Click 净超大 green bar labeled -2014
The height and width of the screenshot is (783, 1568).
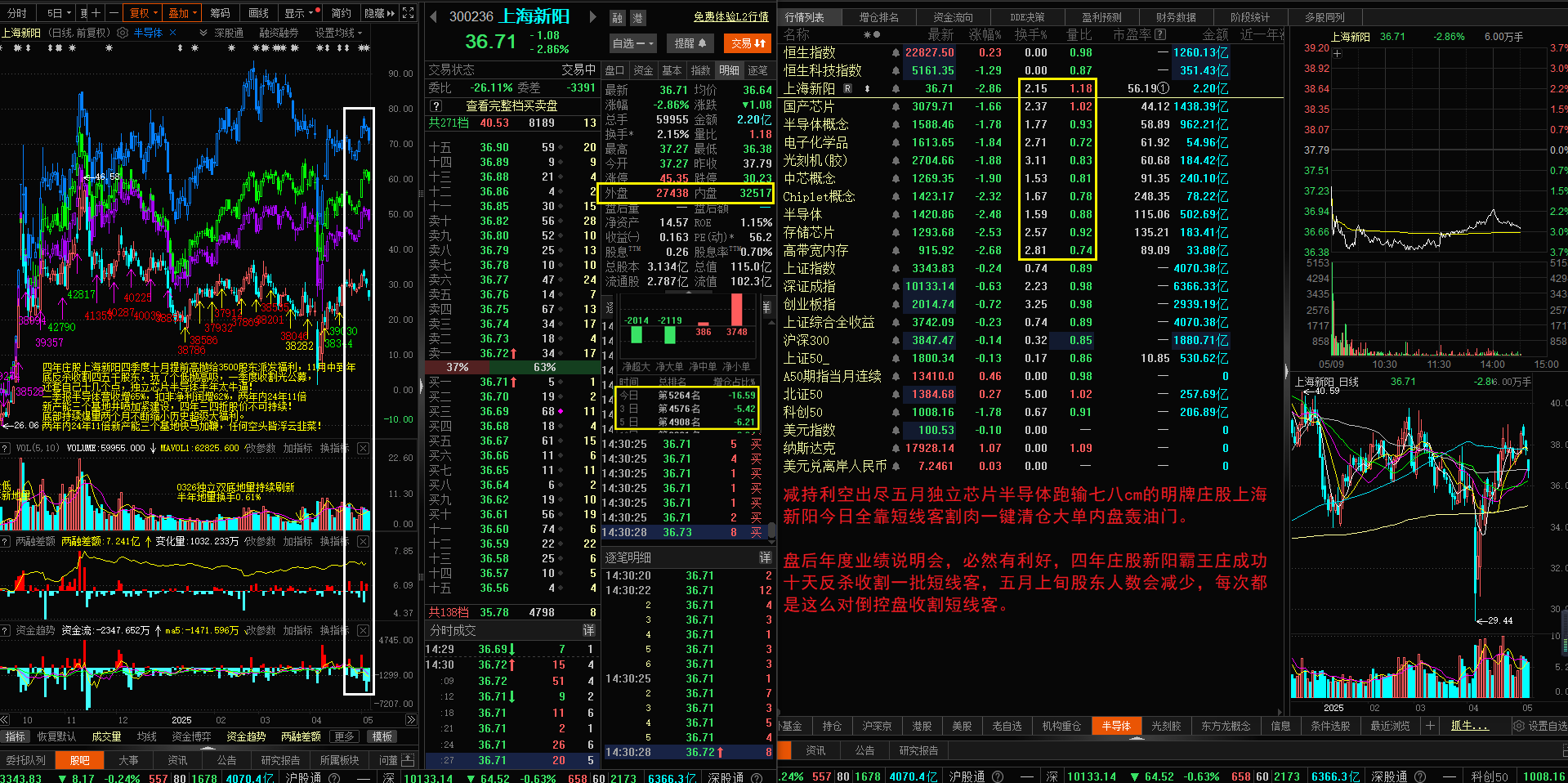click(x=637, y=333)
